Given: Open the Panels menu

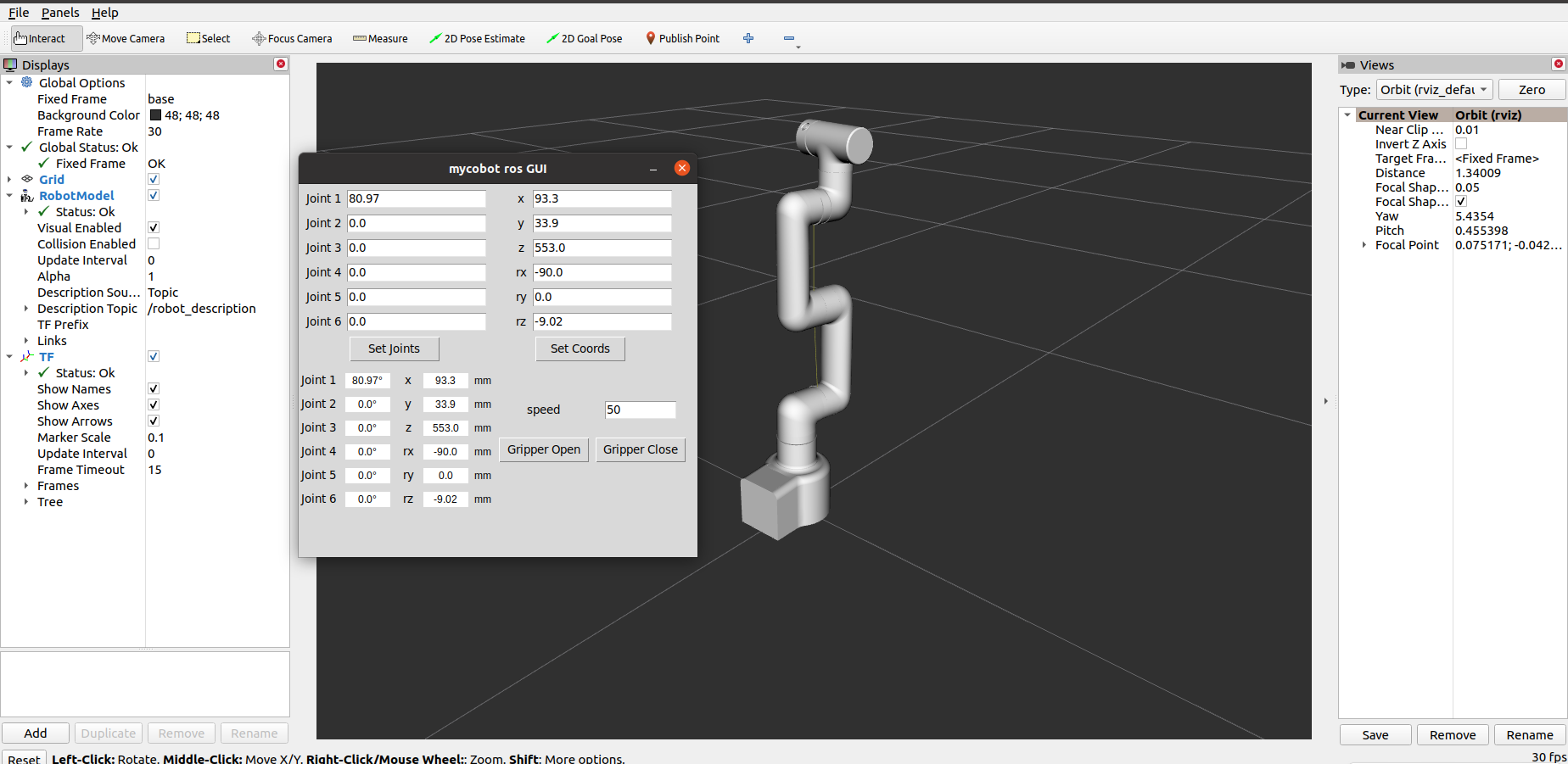Looking at the screenshot, I should pyautogui.click(x=60, y=13).
